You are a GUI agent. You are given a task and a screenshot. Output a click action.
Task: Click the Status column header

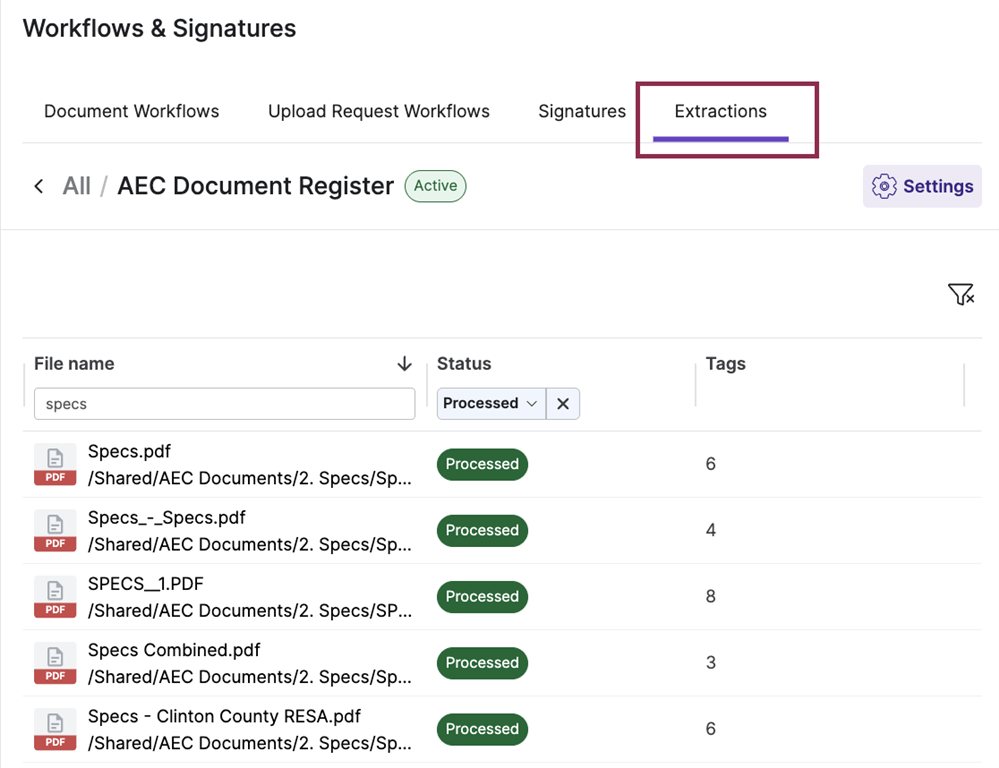[x=464, y=364]
